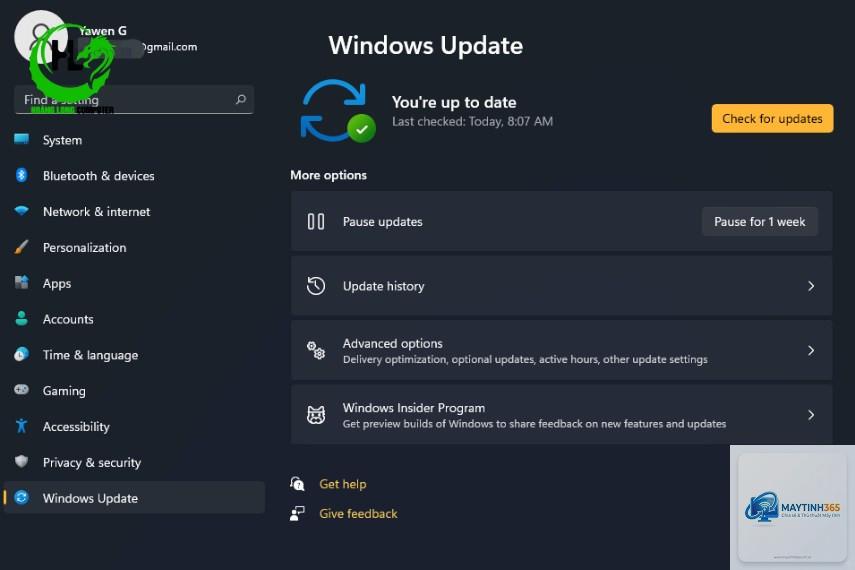This screenshot has width=855, height=570.
Task: Click Pause for 1 week button
Action: coord(760,221)
